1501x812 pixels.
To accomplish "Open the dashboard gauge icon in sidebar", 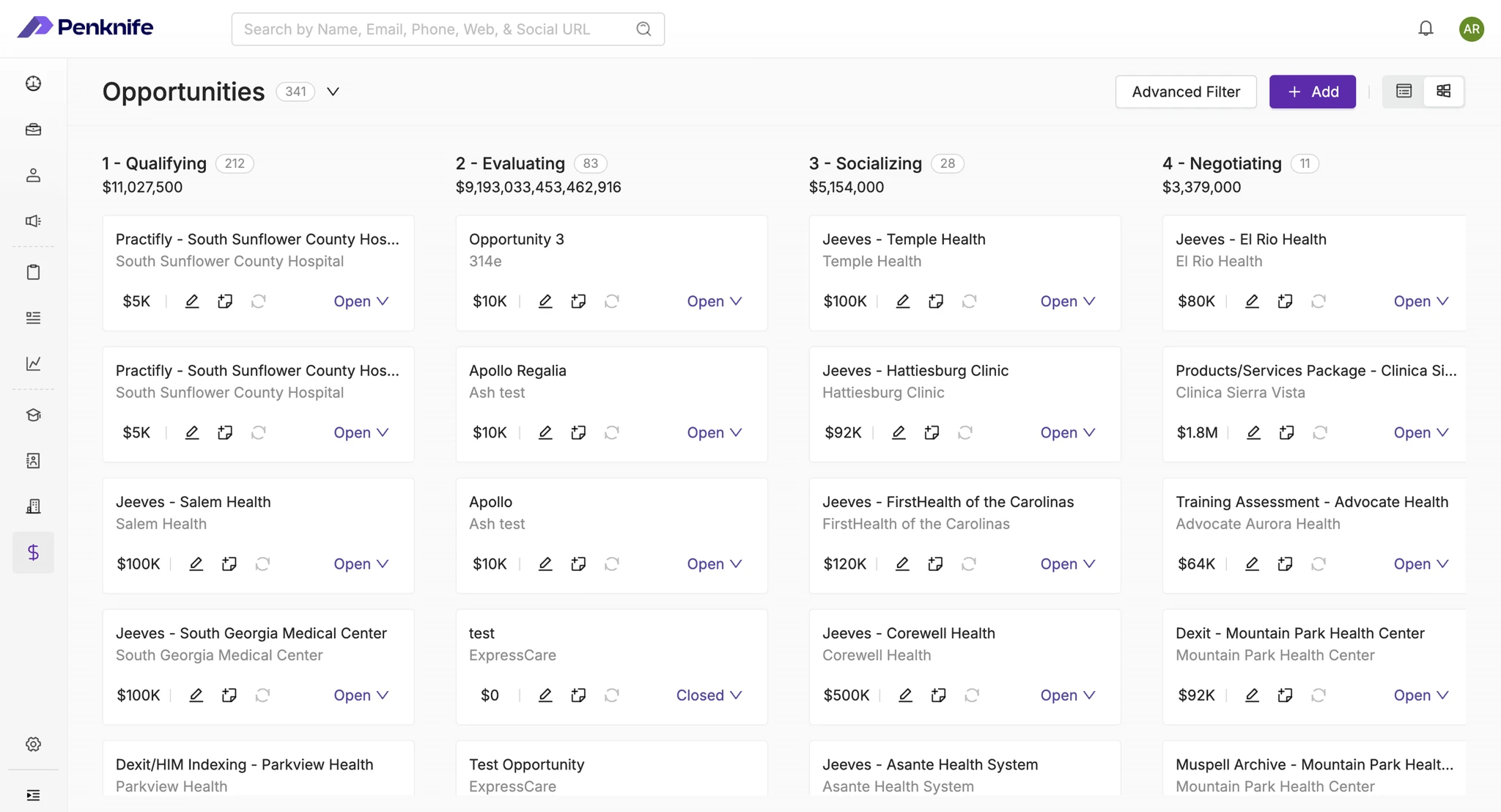I will click(33, 84).
